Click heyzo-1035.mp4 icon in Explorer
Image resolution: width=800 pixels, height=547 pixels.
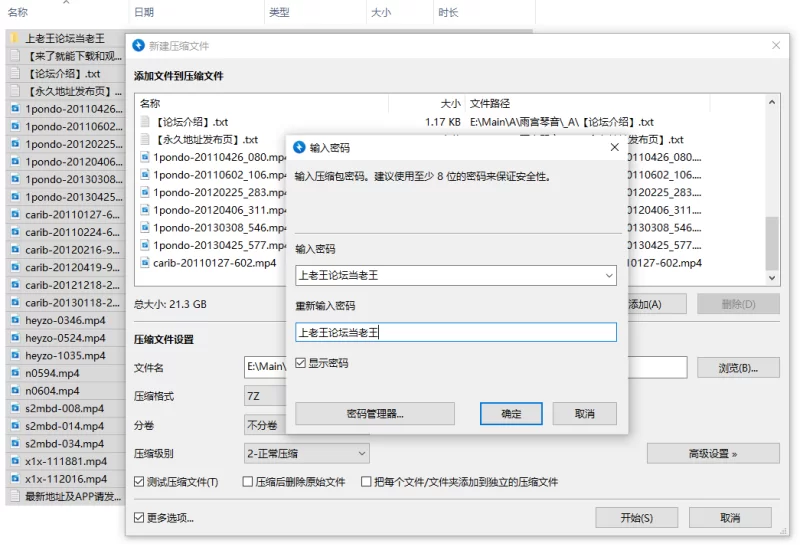pos(15,355)
